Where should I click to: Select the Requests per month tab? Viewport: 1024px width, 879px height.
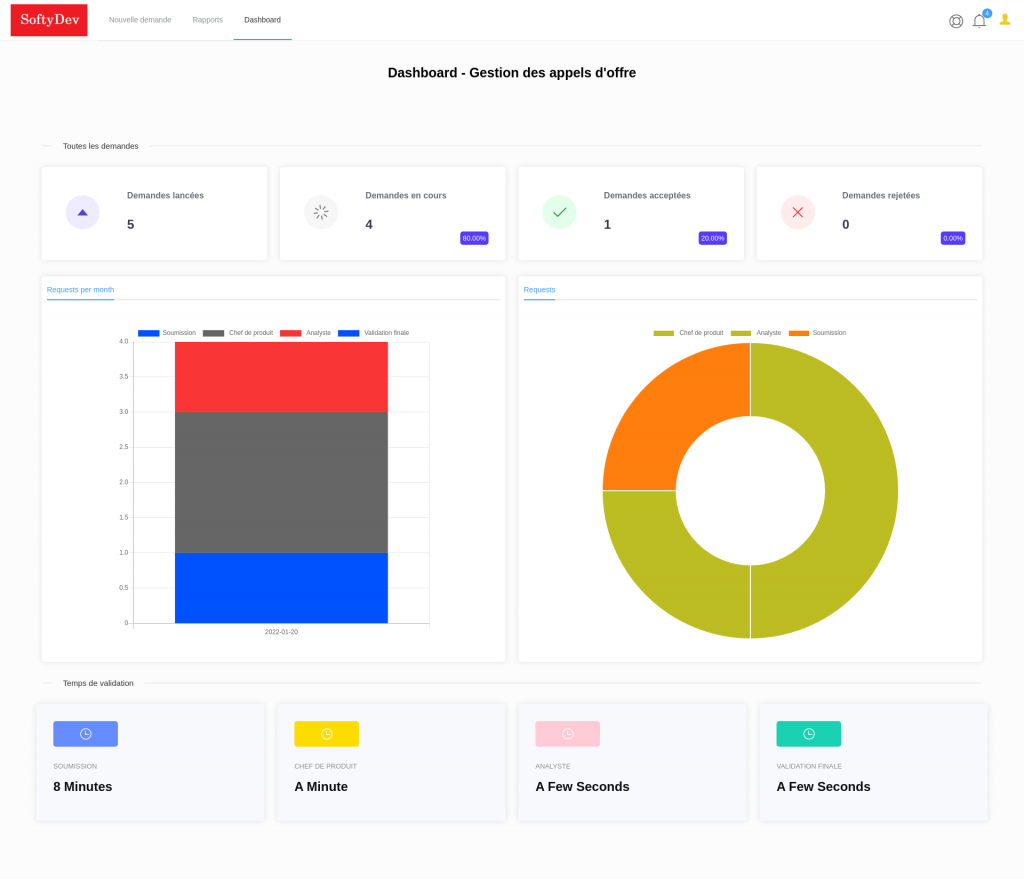tap(80, 290)
